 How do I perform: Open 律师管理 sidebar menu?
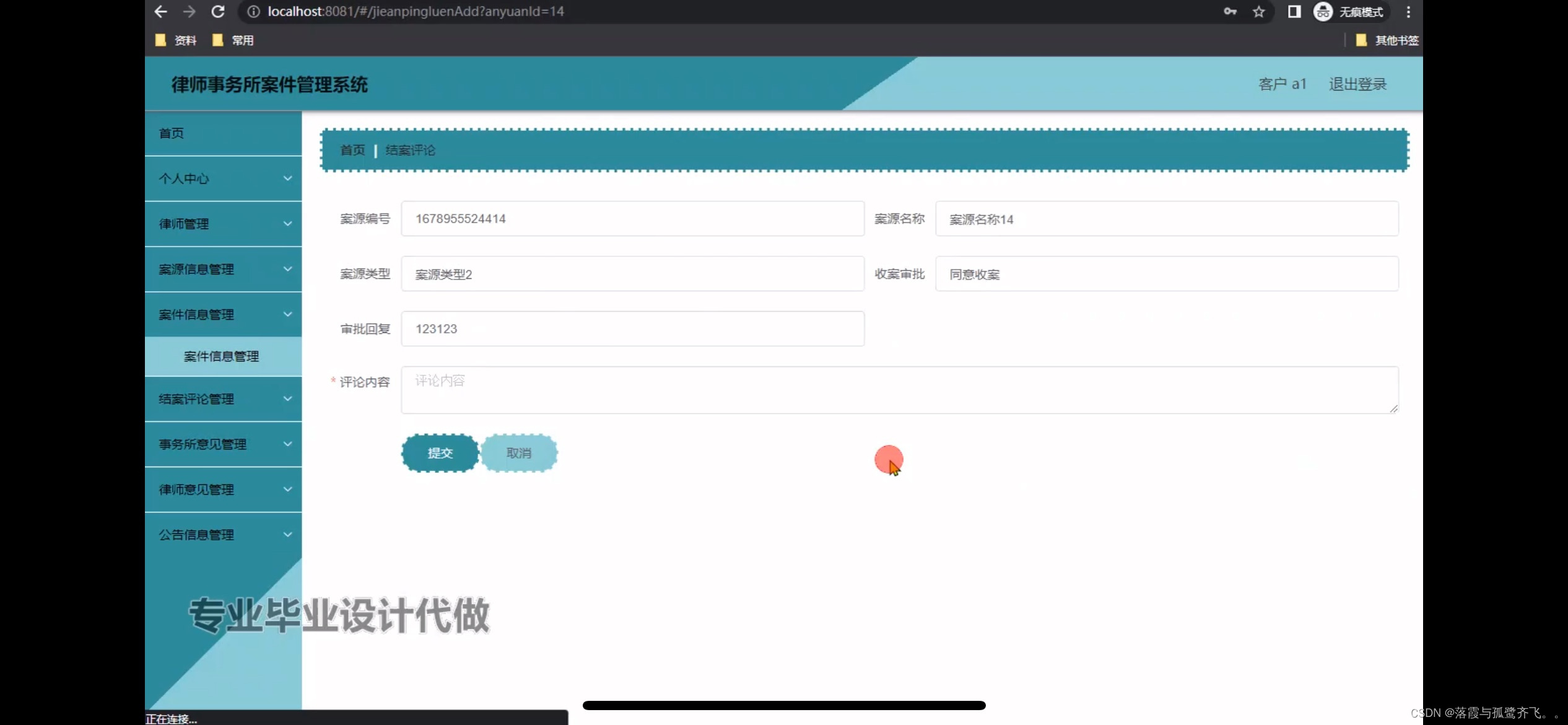[223, 224]
